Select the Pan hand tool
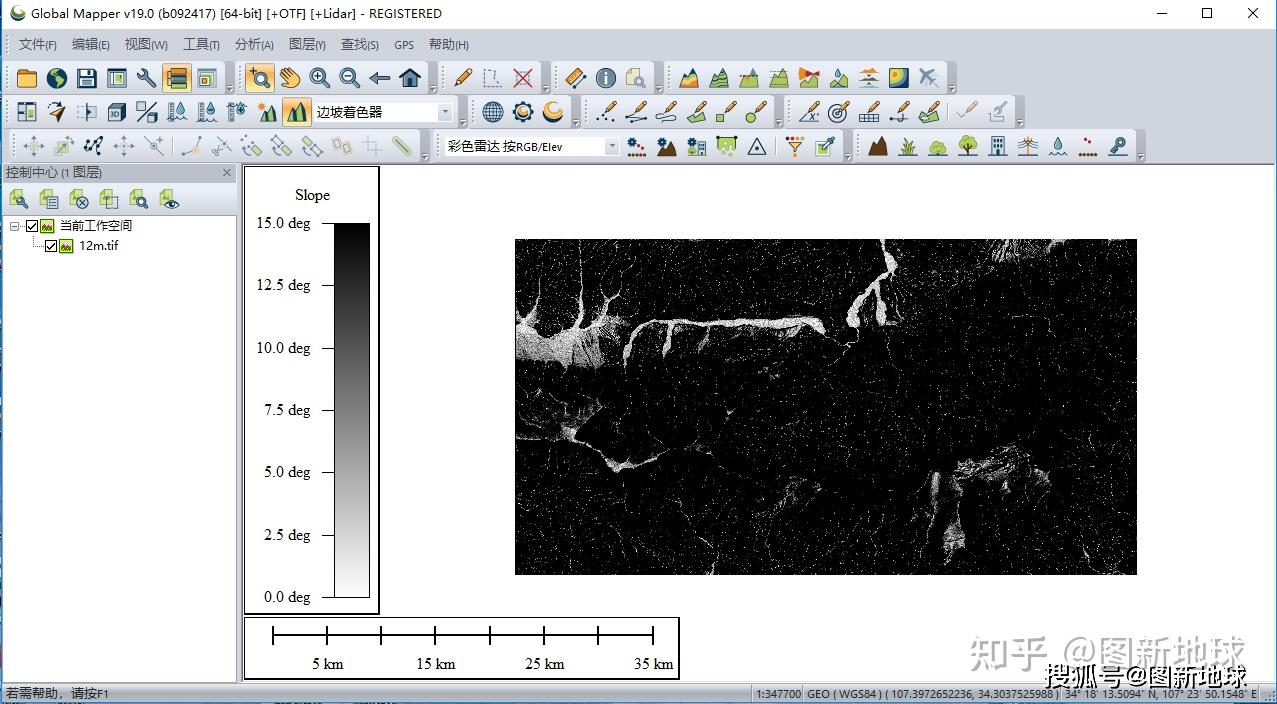This screenshot has height=704, width=1277. click(x=289, y=78)
